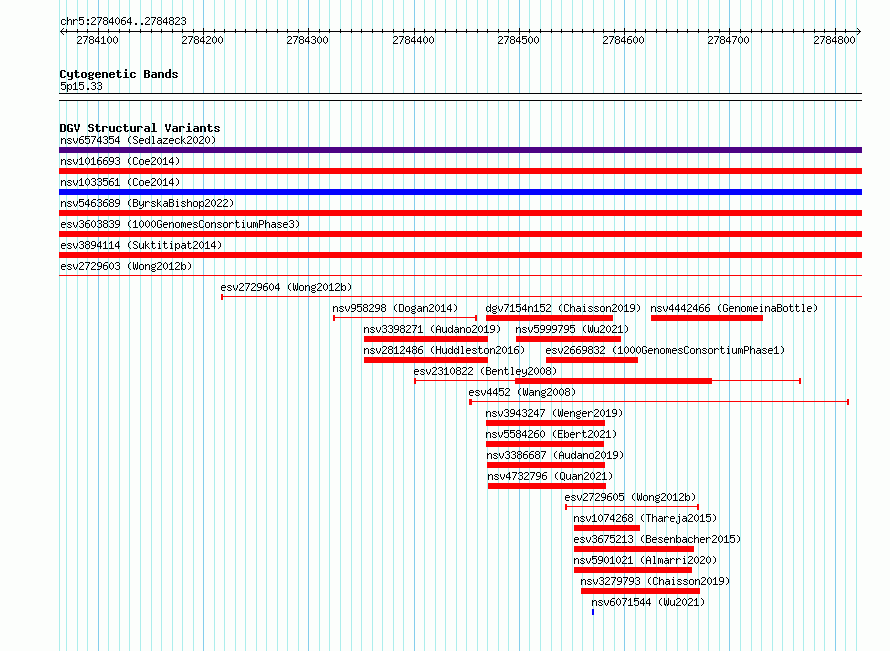
Task: Open nsv4442466 (GenomeinaBottle) label
Action: [734, 308]
